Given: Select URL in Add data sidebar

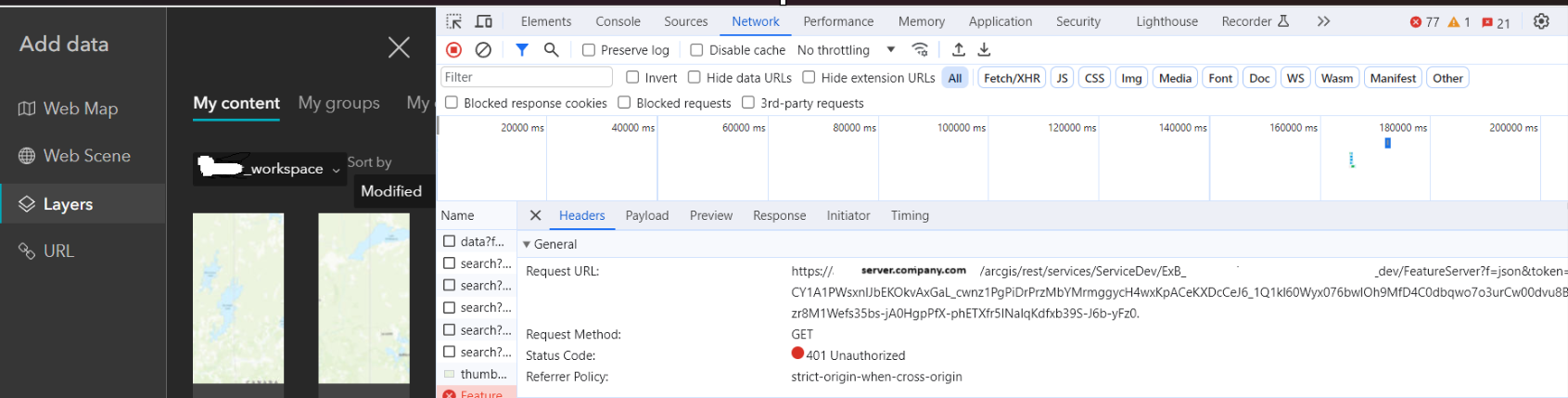Looking at the screenshot, I should tap(83, 250).
